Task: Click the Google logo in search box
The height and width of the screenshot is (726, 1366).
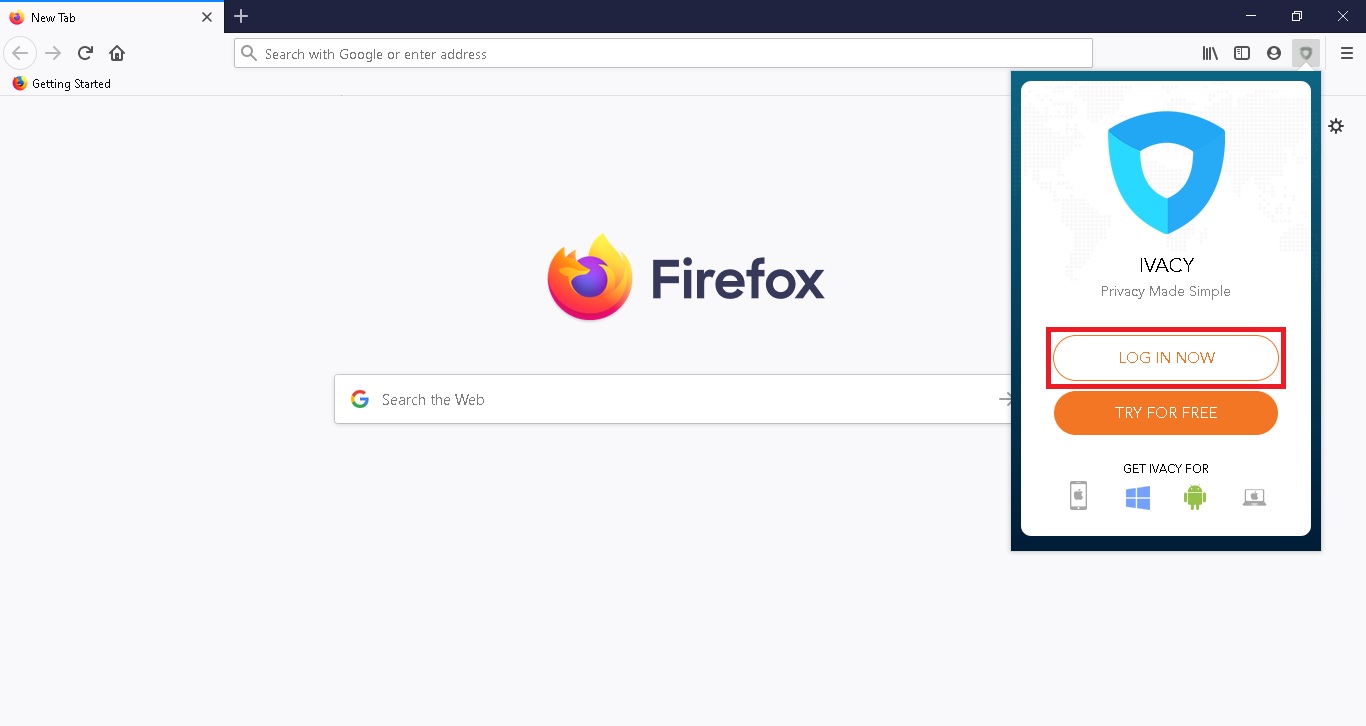Action: pyautogui.click(x=360, y=399)
